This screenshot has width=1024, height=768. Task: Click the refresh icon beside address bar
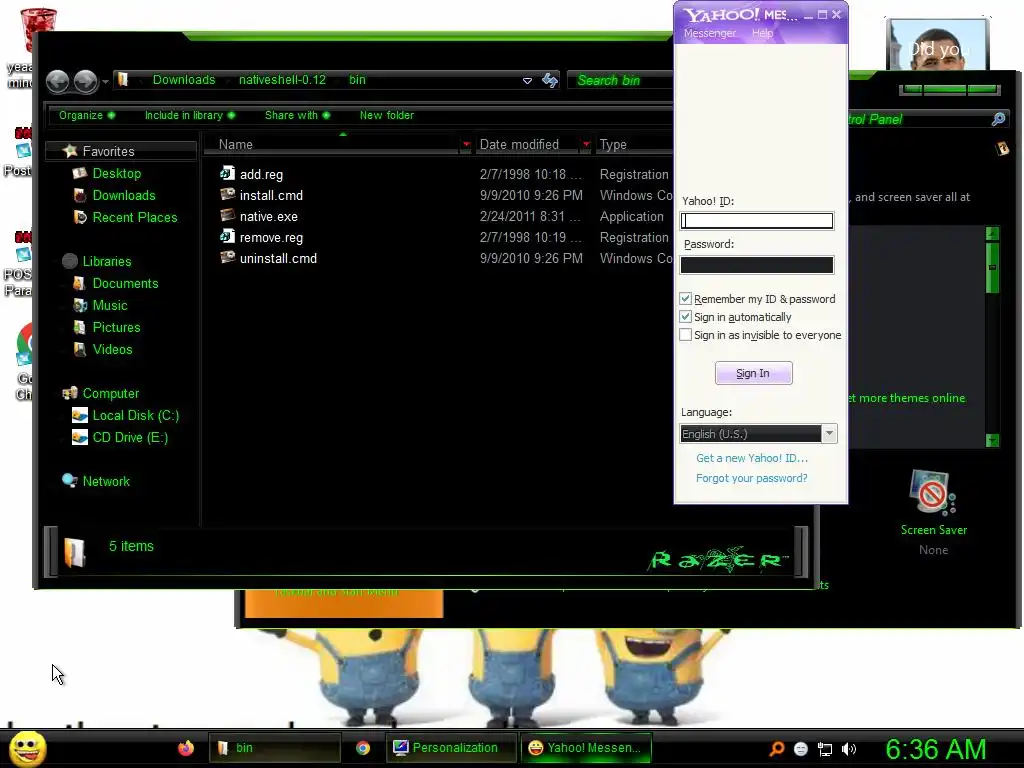pyautogui.click(x=550, y=80)
